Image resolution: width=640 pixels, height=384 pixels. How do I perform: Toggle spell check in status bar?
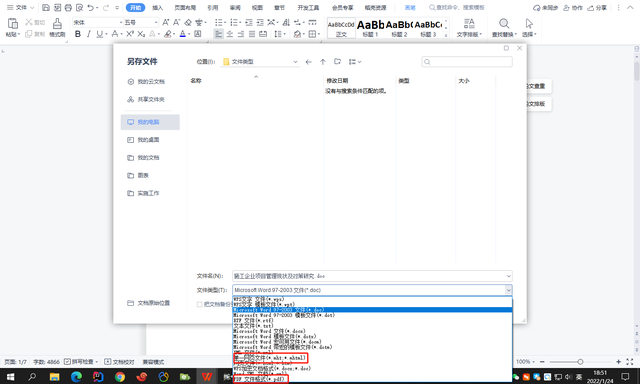[81, 362]
